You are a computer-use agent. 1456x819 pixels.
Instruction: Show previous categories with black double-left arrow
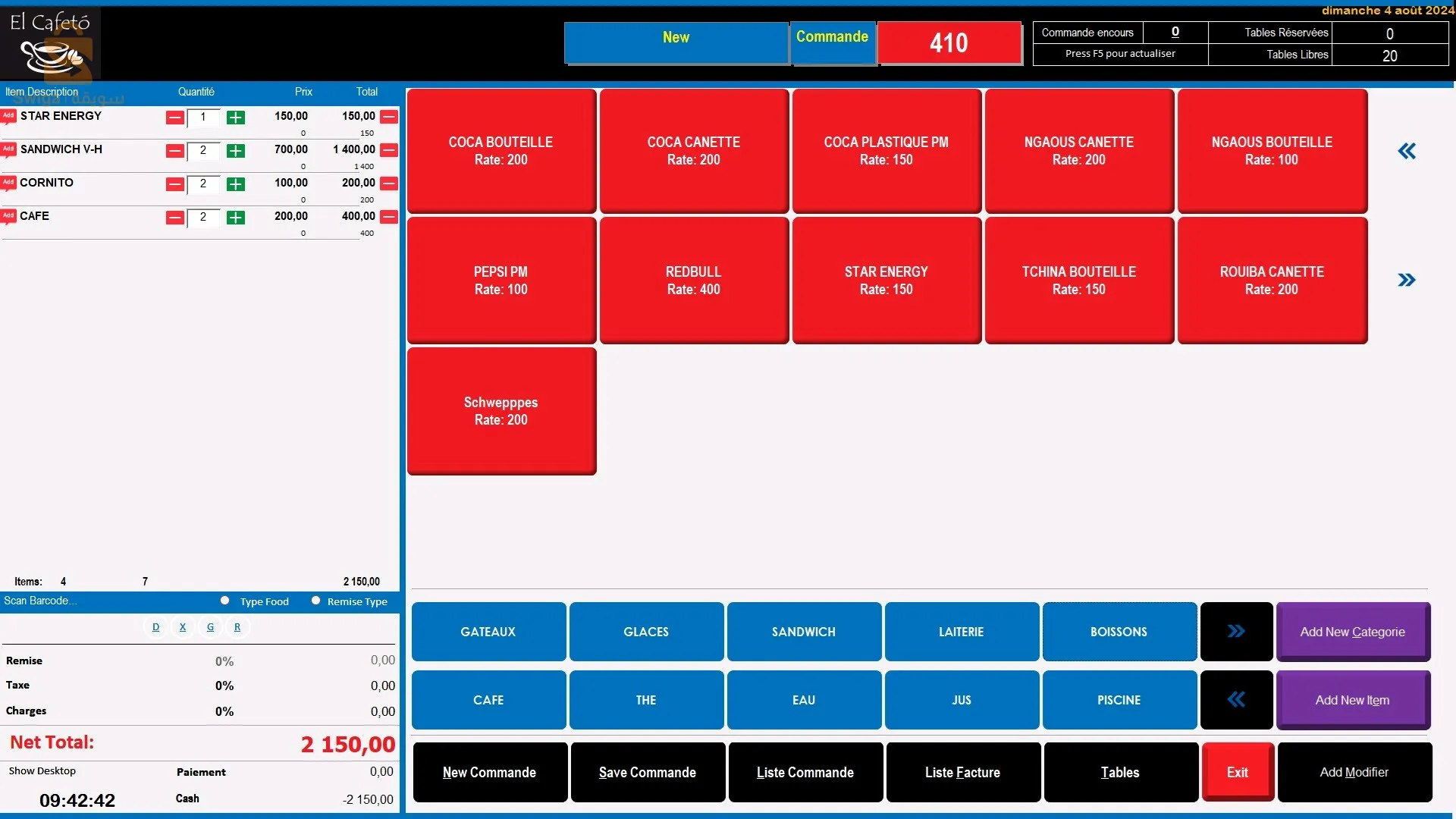pos(1236,699)
